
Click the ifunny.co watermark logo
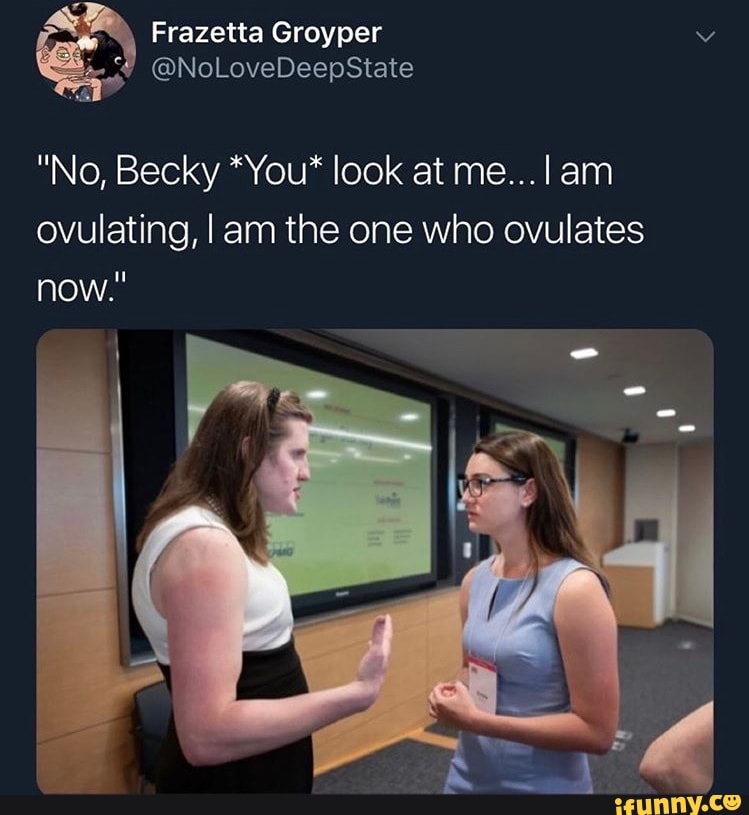pyautogui.click(x=677, y=804)
